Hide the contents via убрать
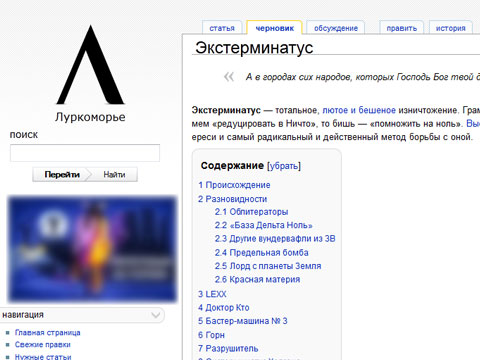 (284, 166)
